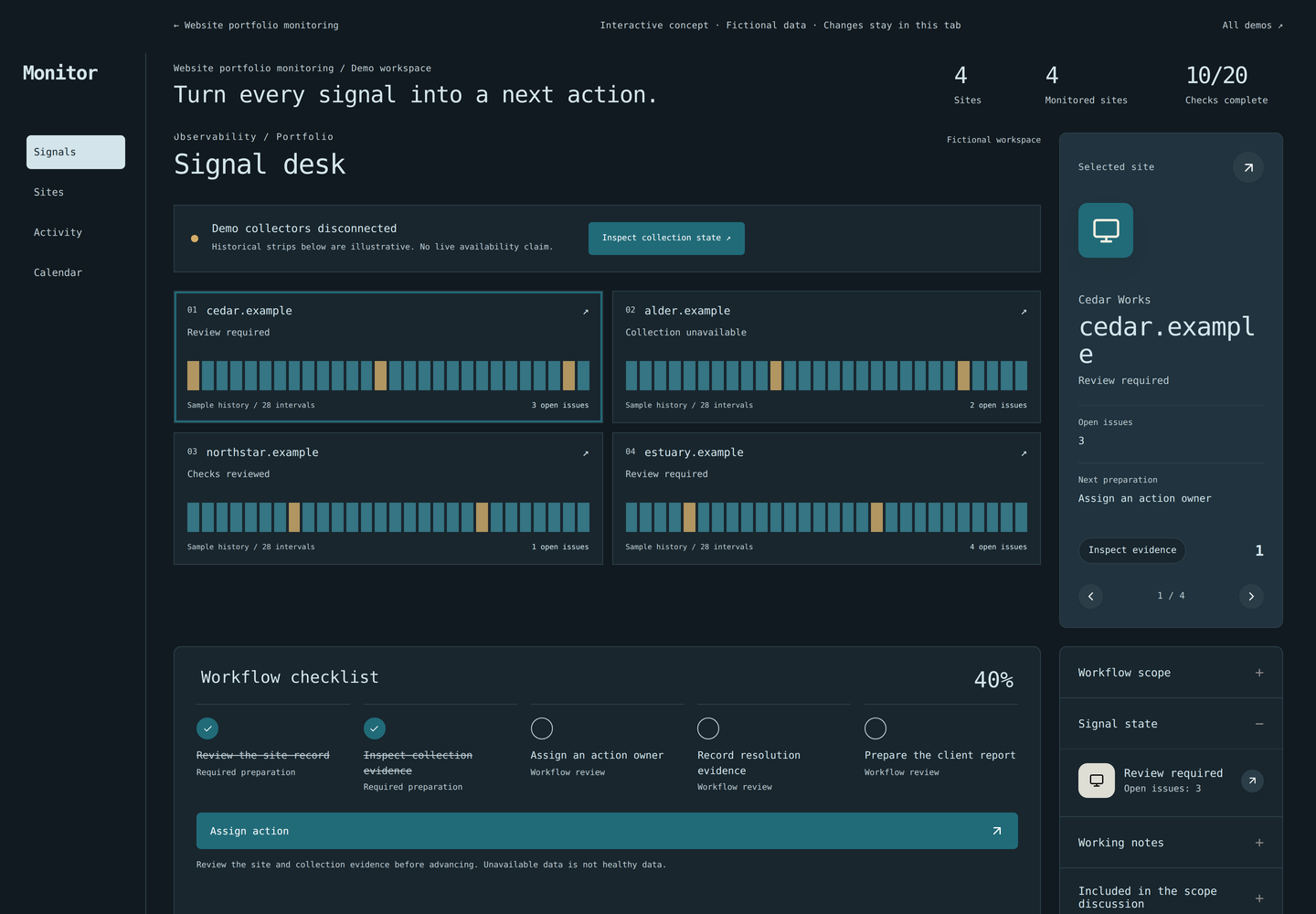Click arrow icon on Assign action bar
The image size is (1316, 914).
click(x=997, y=831)
